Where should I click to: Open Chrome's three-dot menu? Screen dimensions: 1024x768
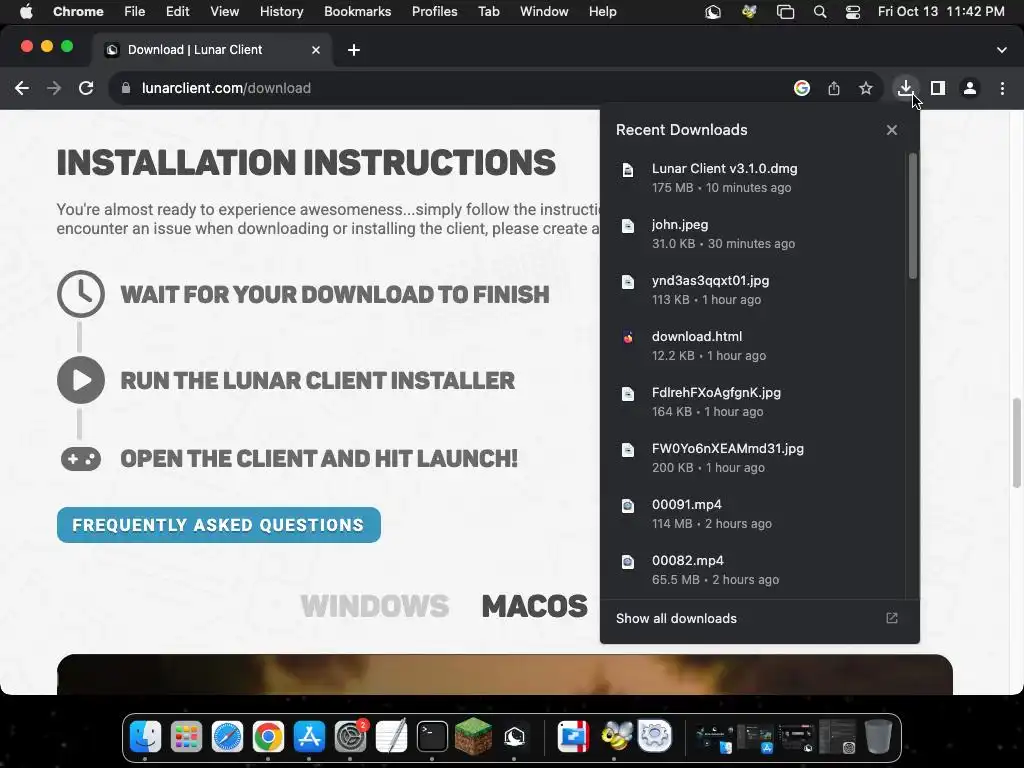1002,88
